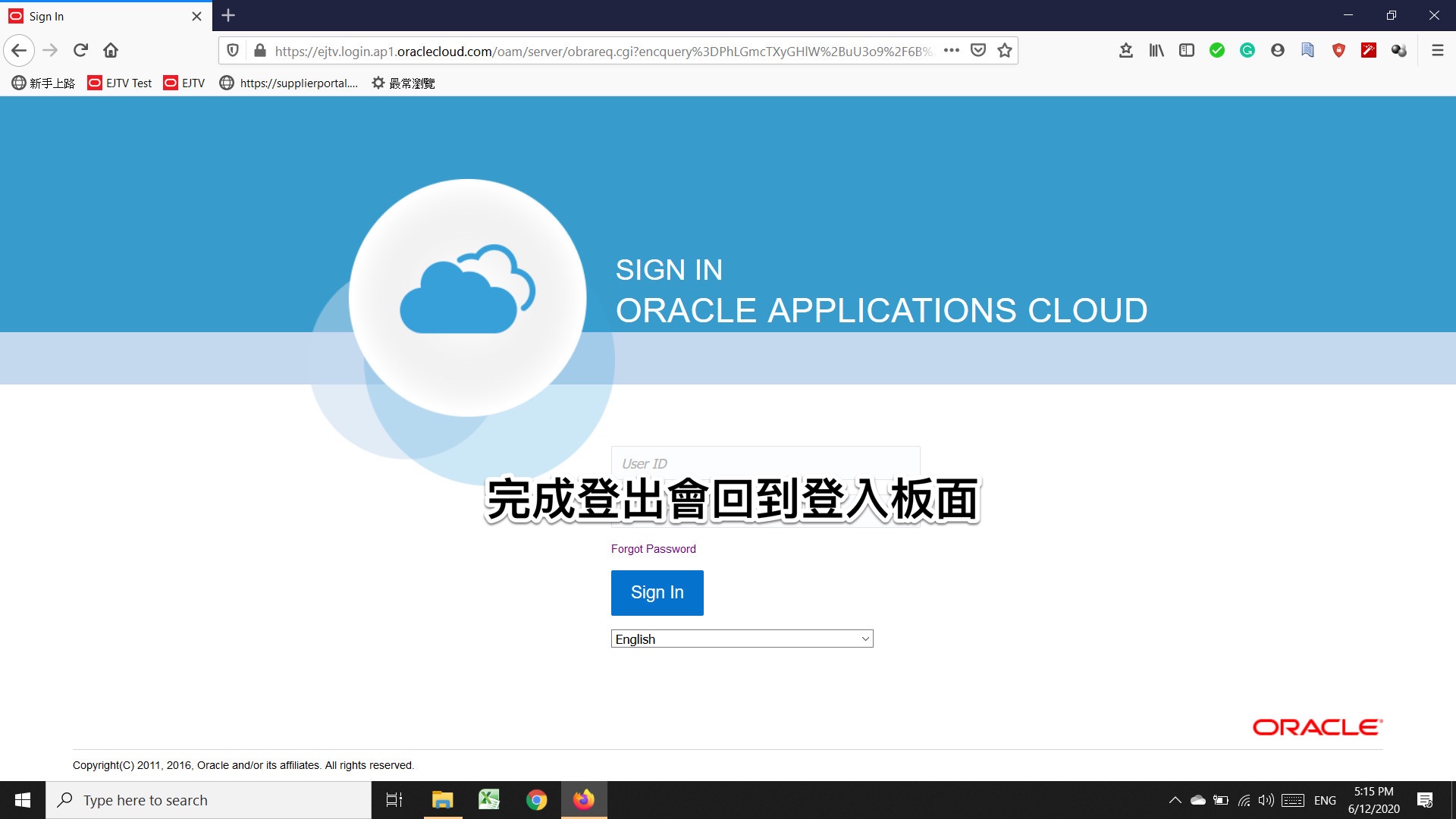This screenshot has width=1456, height=819.
Task: Click the red pen extension icon
Action: pyautogui.click(x=1369, y=51)
